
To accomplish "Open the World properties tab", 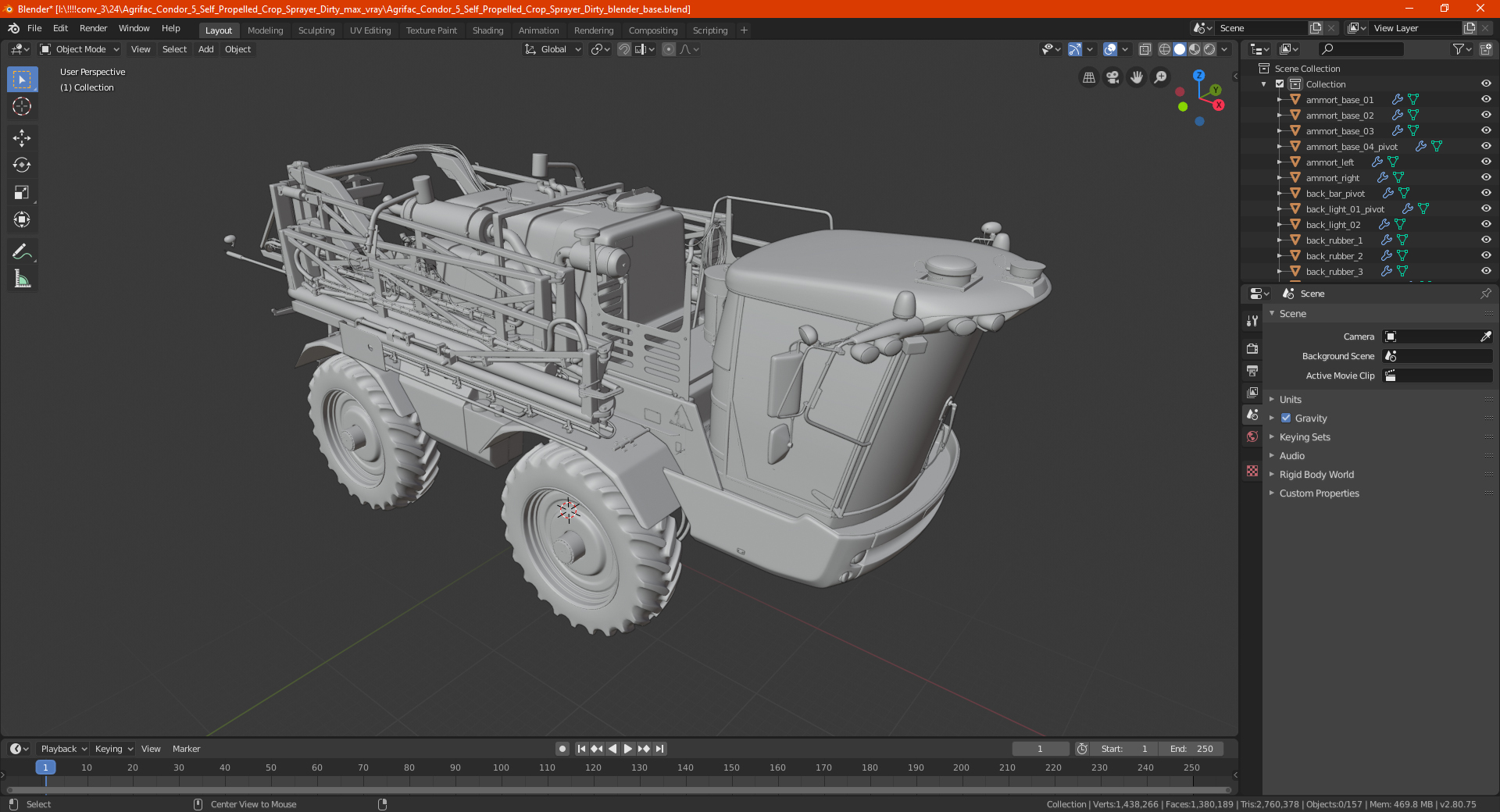I will pos(1252,436).
